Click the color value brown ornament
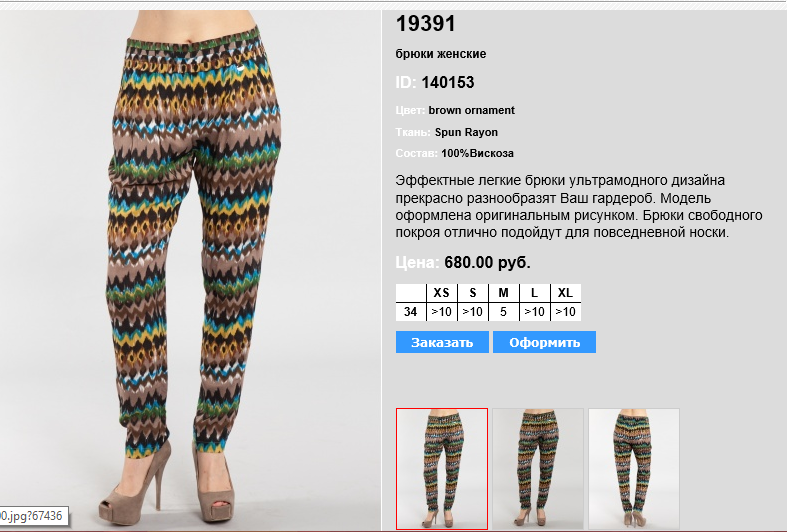This screenshot has width=787, height=532. pyautogui.click(x=471, y=110)
